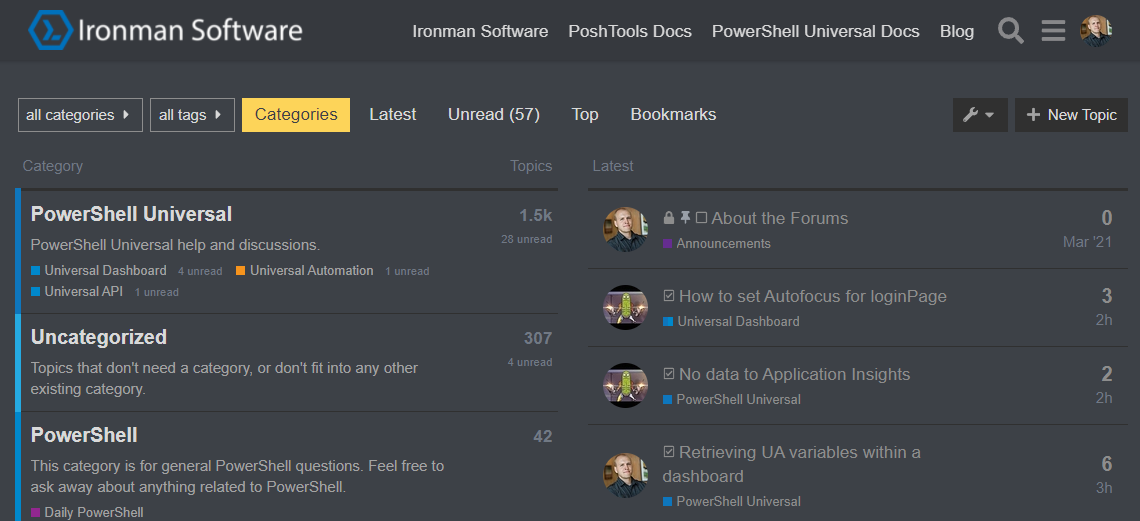Click 2h timestamp on How to set Autofocus
Screen dimensions: 1140x521
[1104, 320]
